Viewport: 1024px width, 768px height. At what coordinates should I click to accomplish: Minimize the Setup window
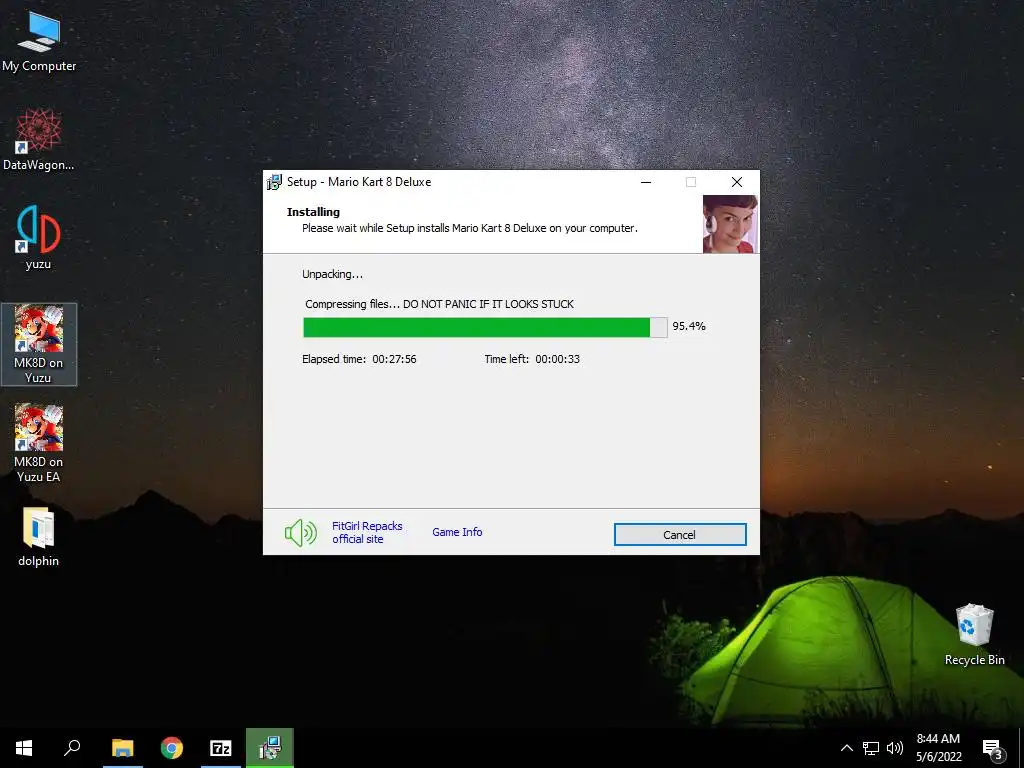pyautogui.click(x=646, y=182)
